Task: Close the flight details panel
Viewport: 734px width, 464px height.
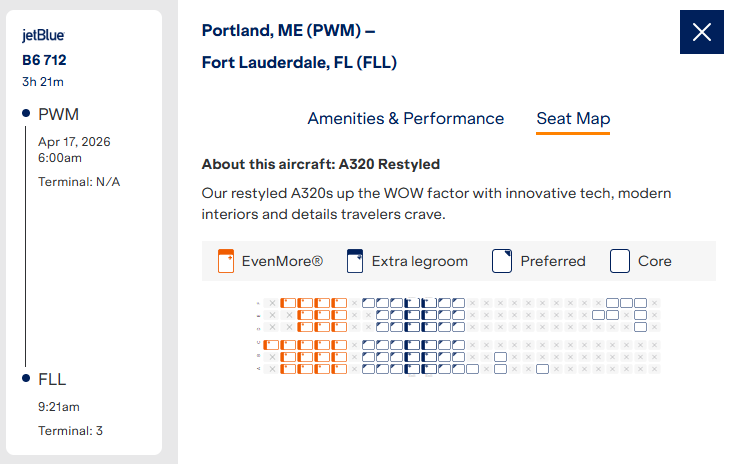Action: 701,32
